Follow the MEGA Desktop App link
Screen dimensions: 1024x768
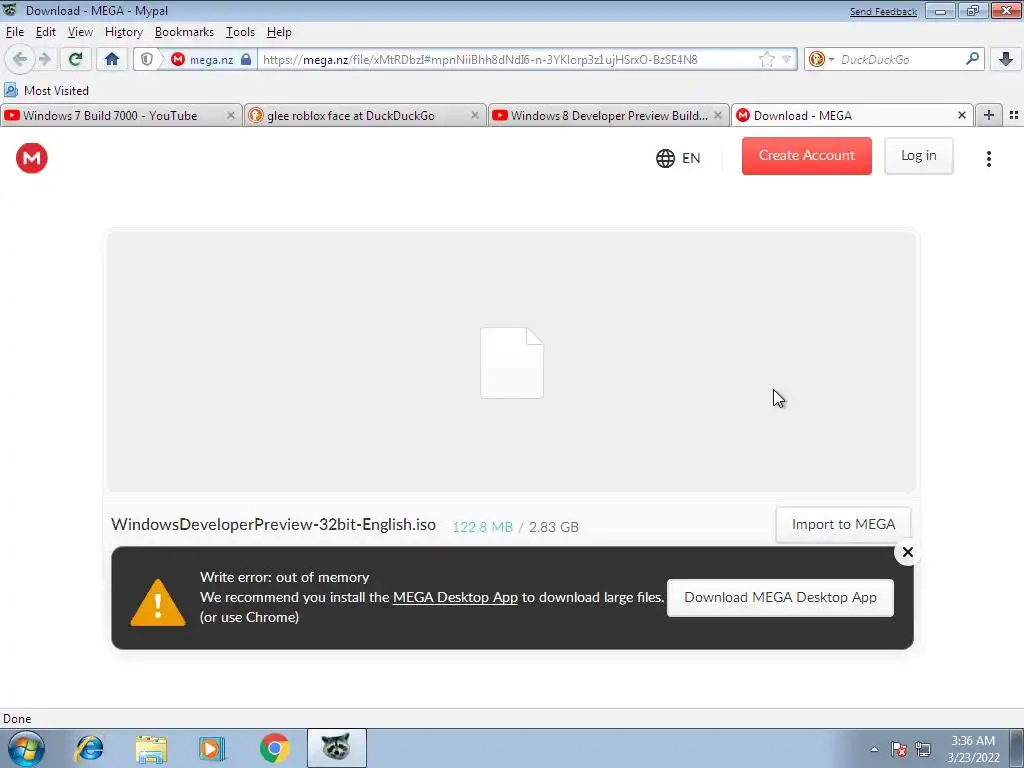(x=455, y=598)
